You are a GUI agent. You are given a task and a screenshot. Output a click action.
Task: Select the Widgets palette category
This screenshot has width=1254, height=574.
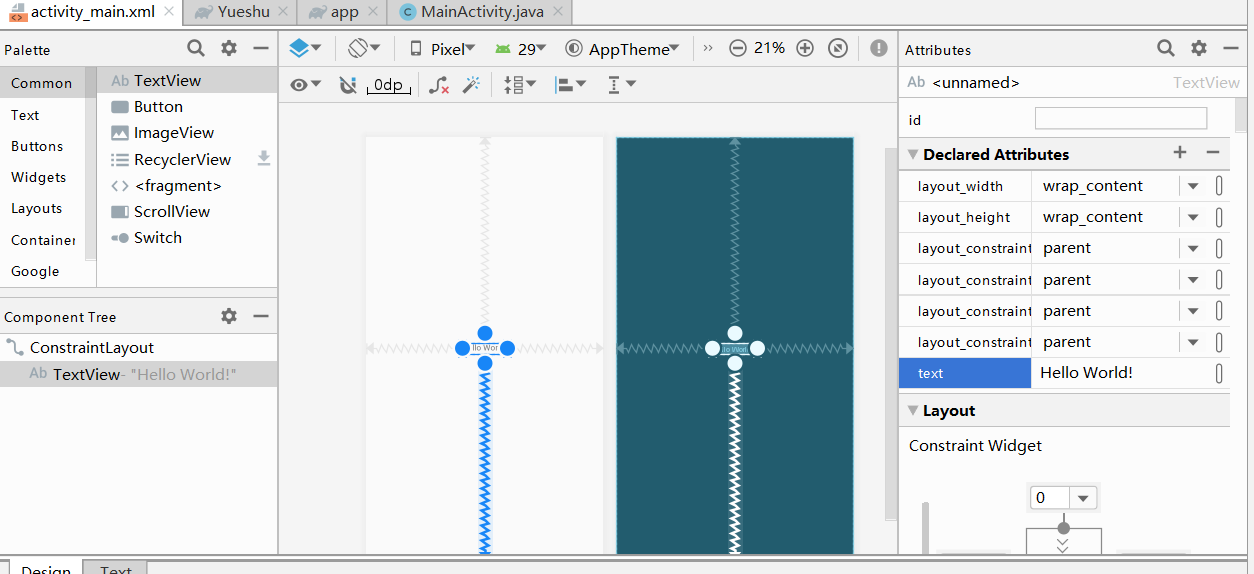(42, 177)
